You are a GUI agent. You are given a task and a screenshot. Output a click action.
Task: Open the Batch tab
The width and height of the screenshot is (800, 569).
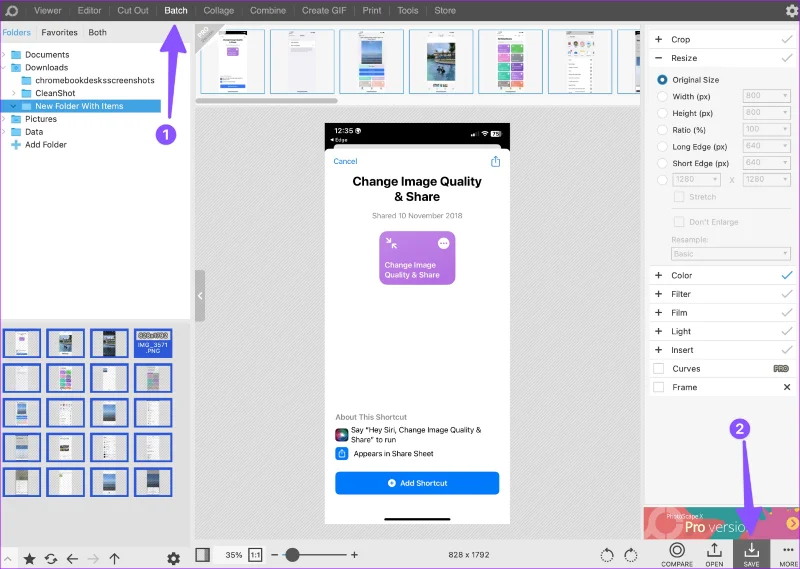tap(176, 11)
